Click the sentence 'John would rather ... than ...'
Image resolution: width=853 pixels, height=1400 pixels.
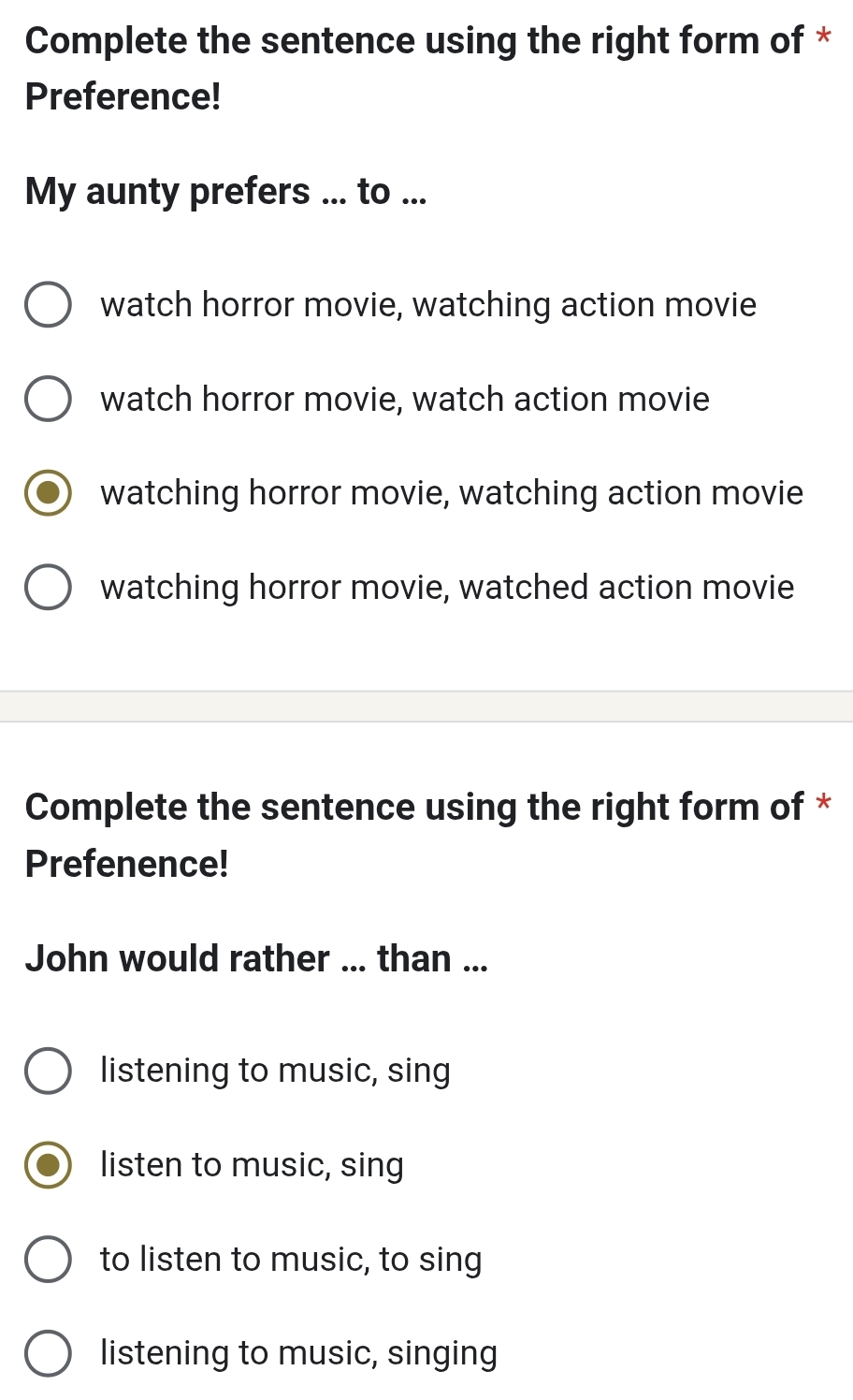pyautogui.click(x=256, y=958)
